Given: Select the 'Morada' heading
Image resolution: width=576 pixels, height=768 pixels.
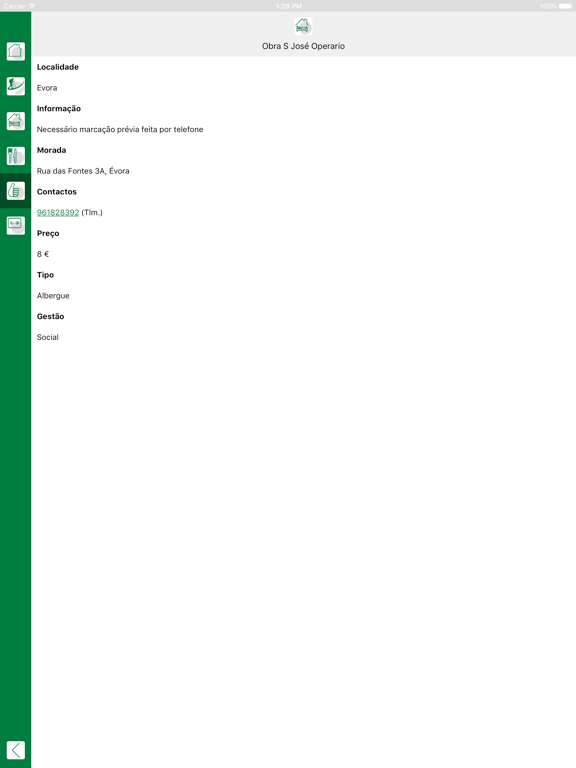Looking at the screenshot, I should pyautogui.click(x=51, y=150).
